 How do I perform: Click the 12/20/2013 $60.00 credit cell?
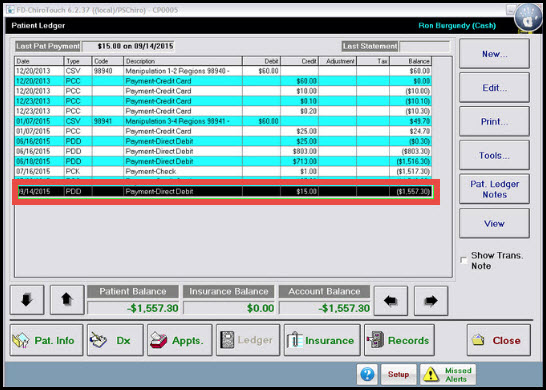coord(299,81)
